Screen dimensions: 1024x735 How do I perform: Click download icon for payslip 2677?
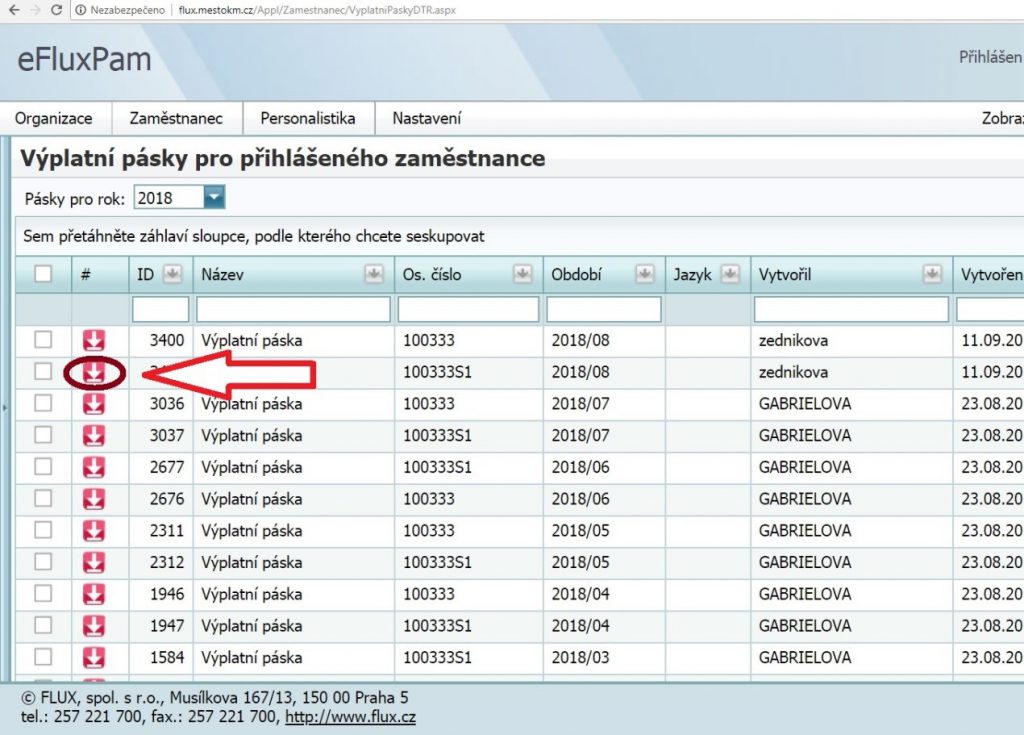click(93, 467)
